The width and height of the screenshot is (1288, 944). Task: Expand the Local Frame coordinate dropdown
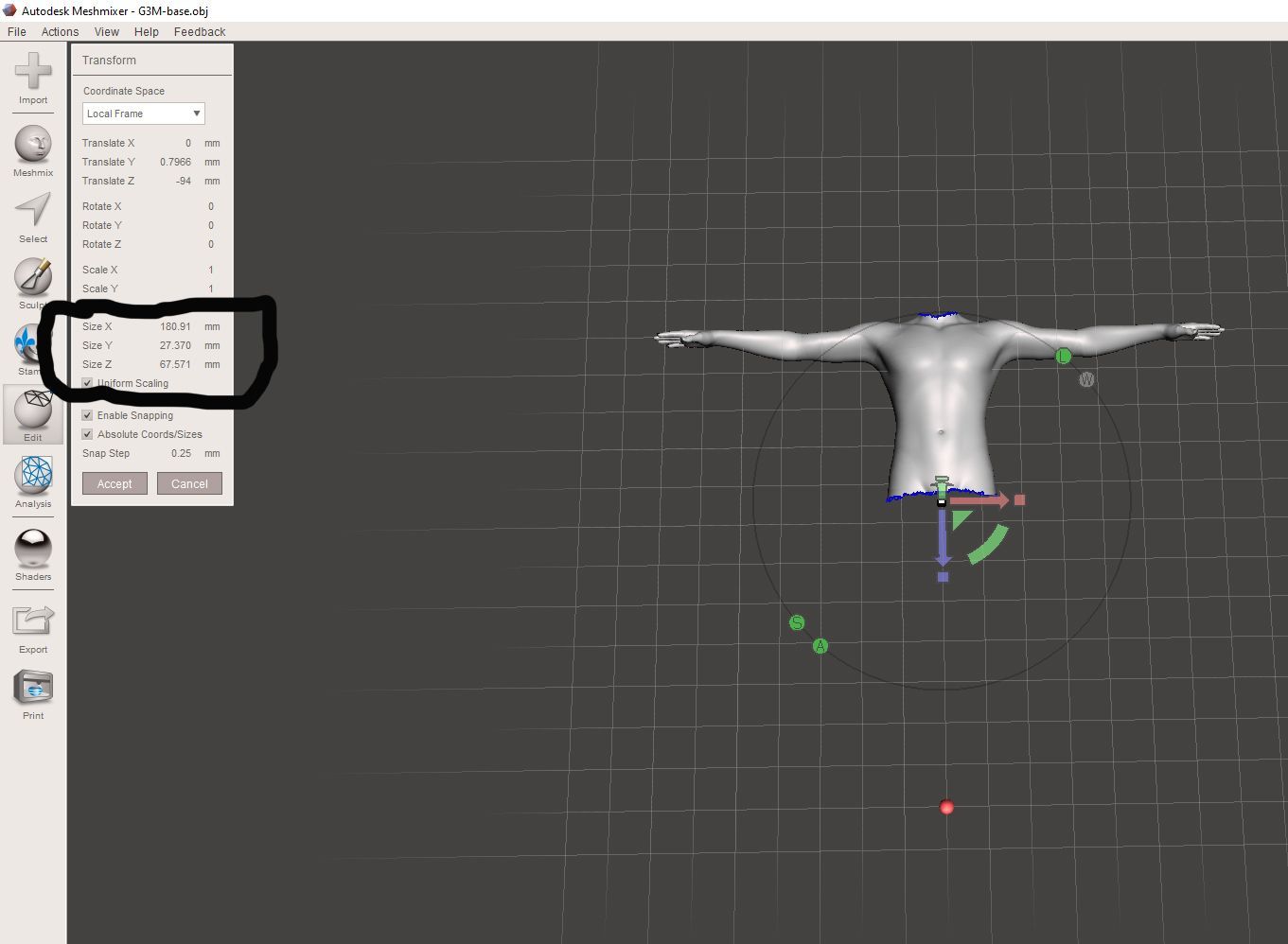(x=143, y=114)
